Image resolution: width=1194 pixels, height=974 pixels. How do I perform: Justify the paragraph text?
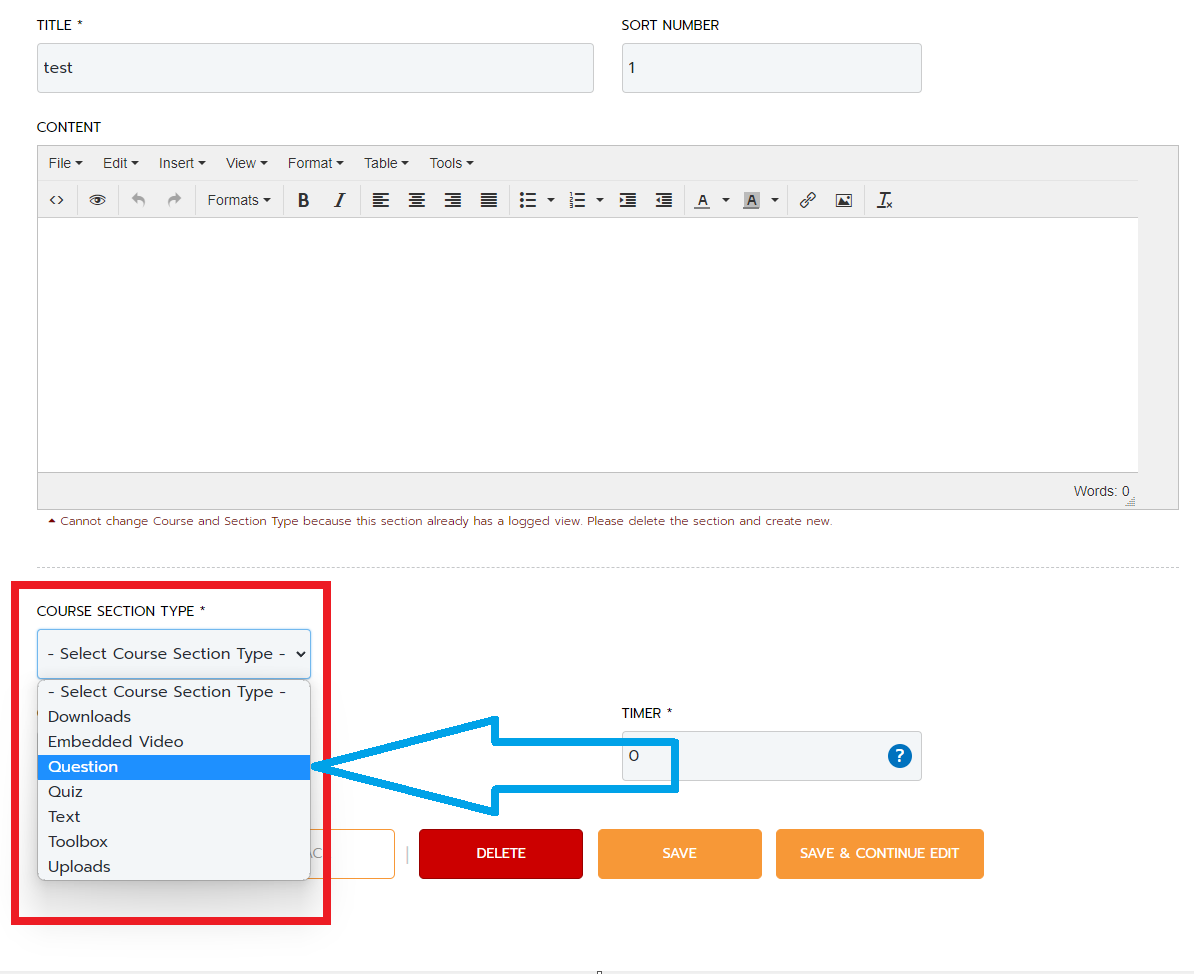pos(488,200)
